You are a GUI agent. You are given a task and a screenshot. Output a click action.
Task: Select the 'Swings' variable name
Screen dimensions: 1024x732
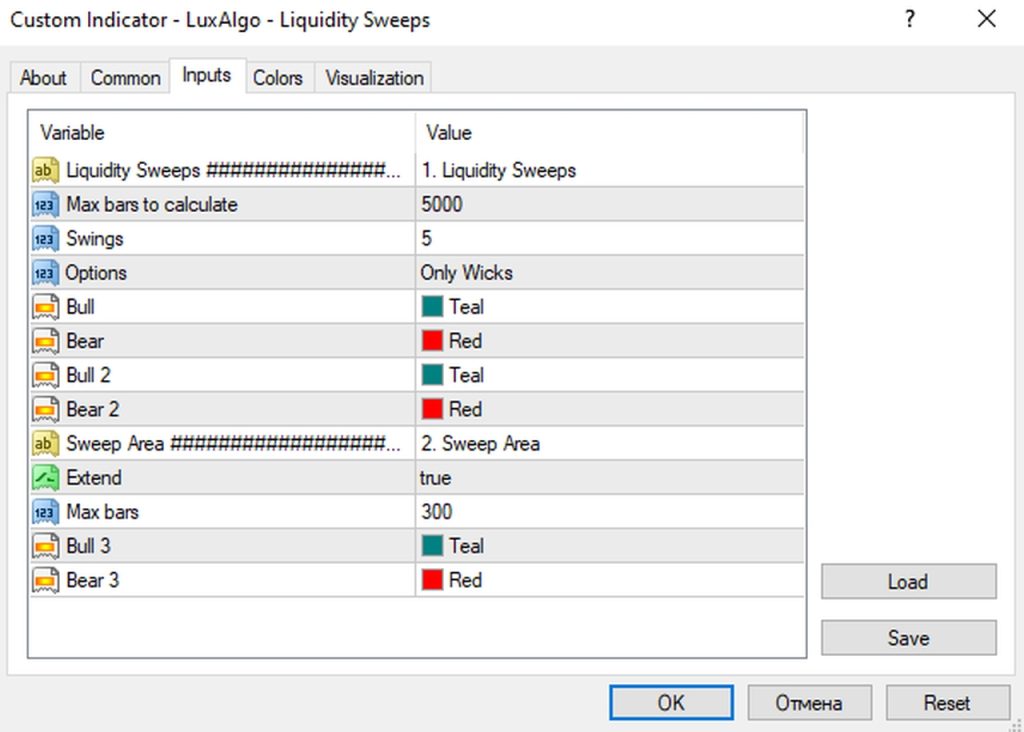(95, 239)
